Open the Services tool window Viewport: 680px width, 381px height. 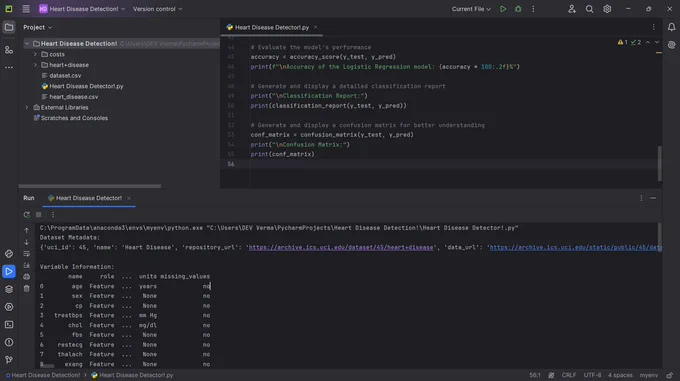9,307
